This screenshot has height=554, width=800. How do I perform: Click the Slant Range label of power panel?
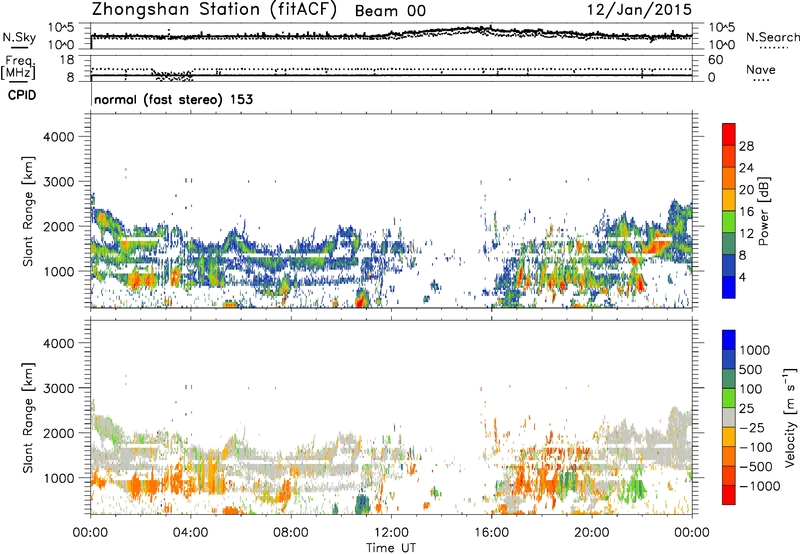tap(28, 211)
